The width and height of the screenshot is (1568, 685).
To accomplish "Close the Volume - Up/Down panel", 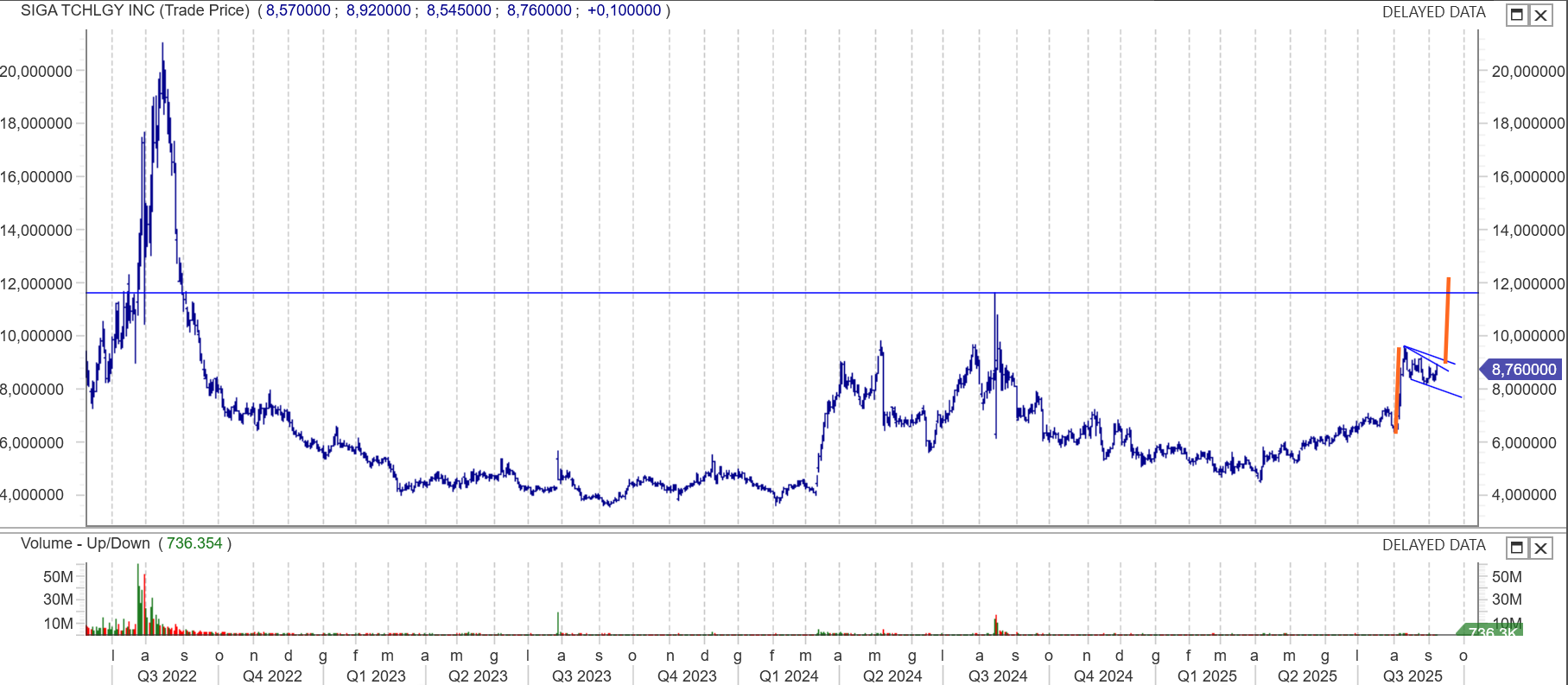I will pos(1541,548).
